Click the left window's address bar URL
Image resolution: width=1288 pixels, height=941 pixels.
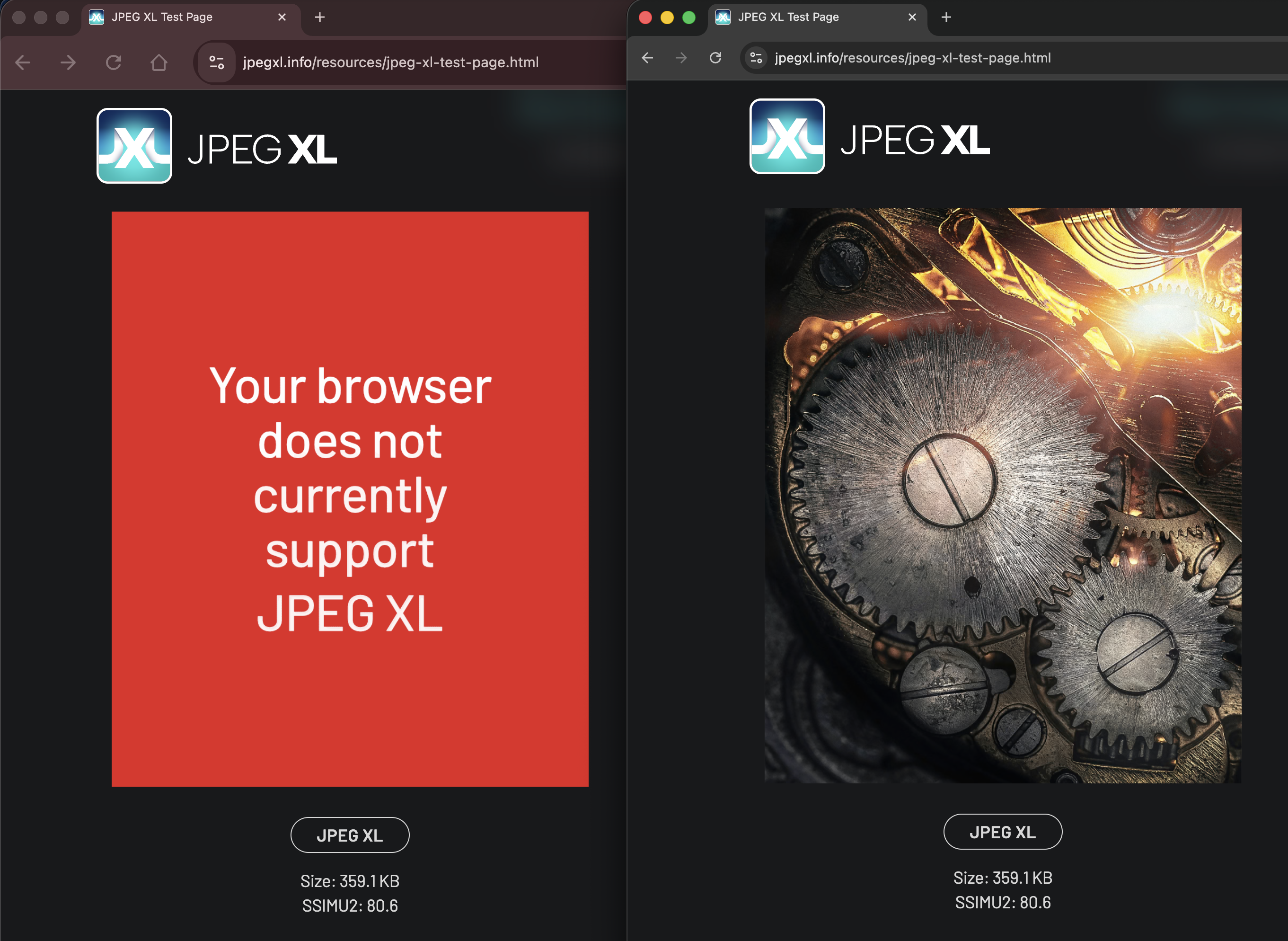click(x=391, y=62)
